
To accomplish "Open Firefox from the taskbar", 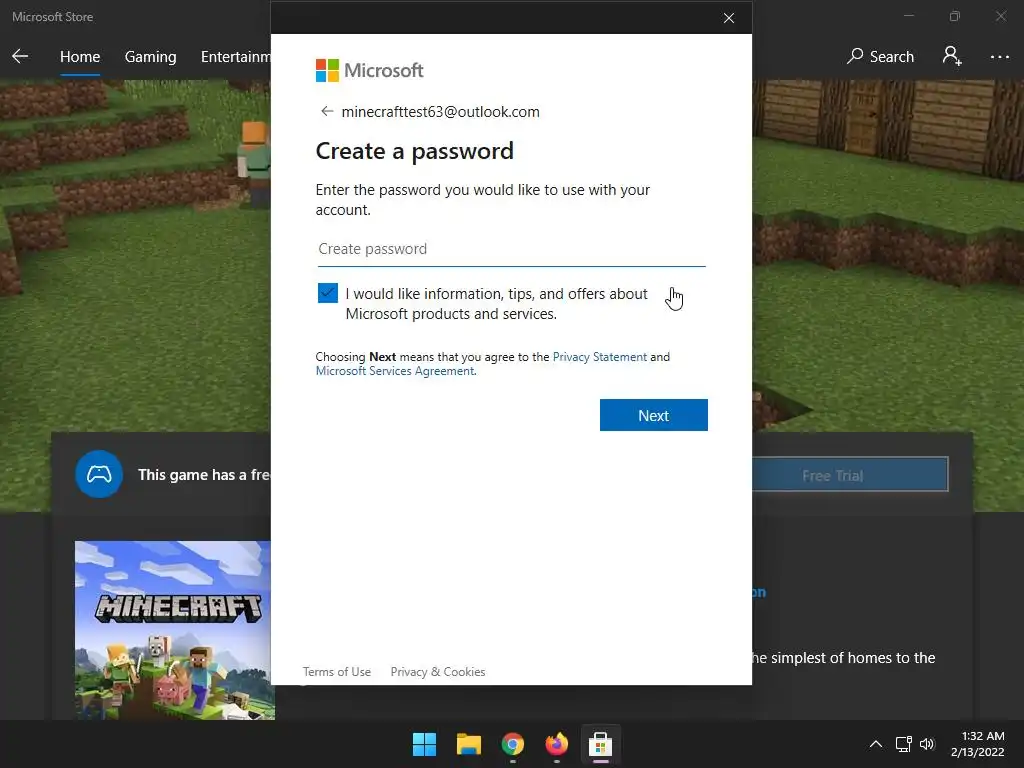I will 556,744.
